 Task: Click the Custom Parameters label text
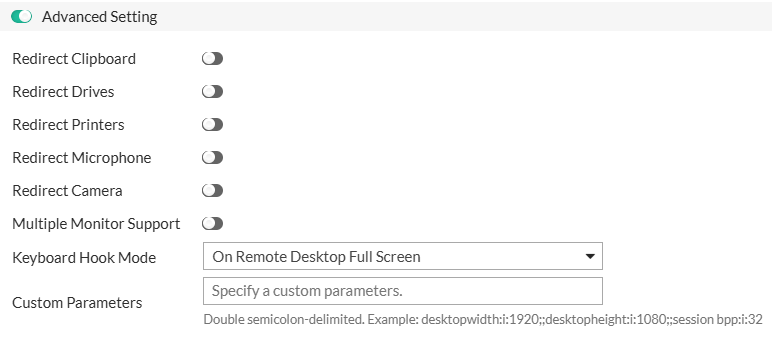click(77, 302)
